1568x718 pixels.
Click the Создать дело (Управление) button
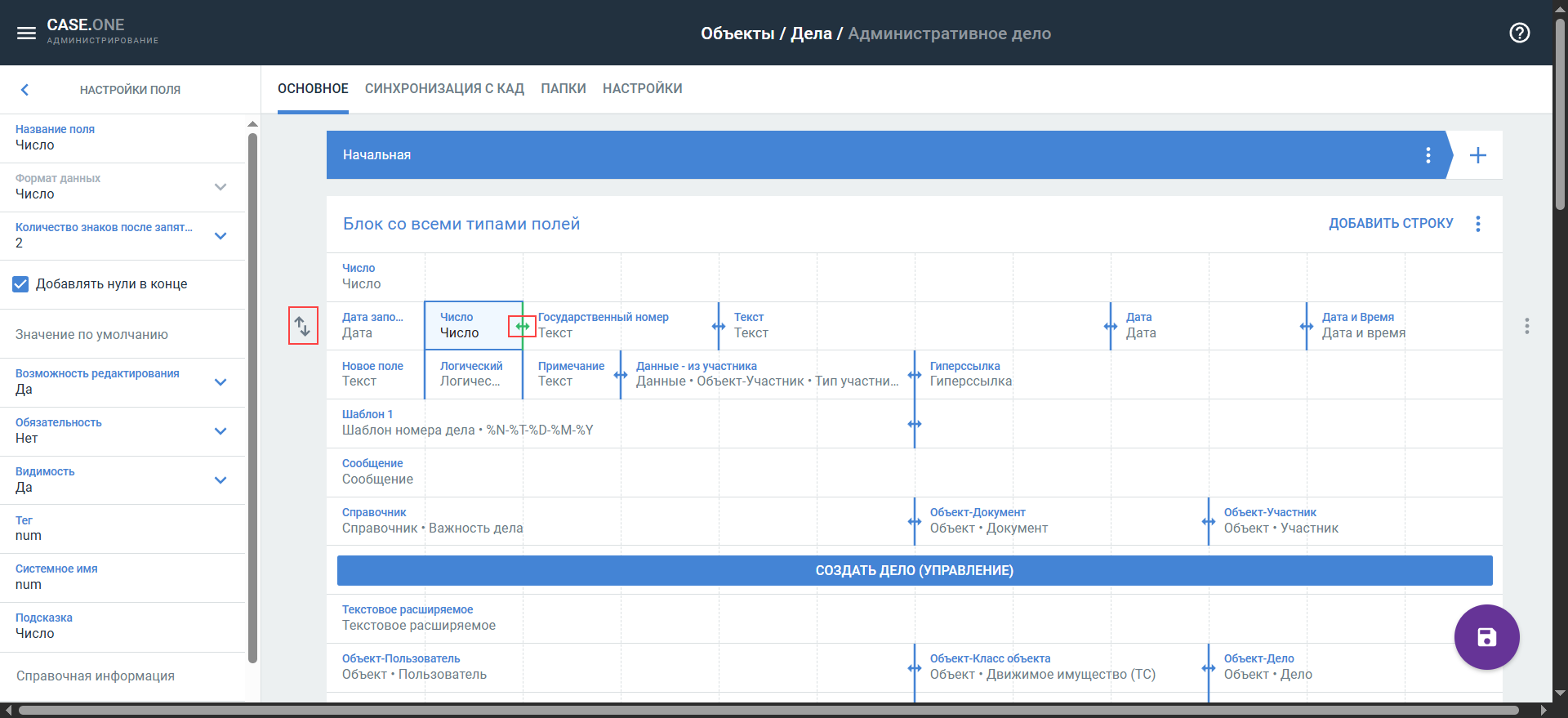[914, 570]
